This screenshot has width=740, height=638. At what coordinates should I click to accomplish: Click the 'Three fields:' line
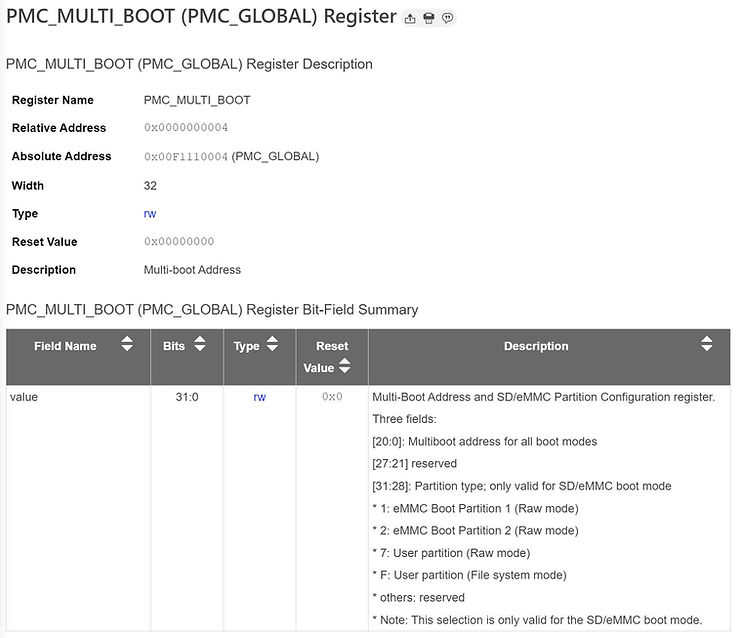[x=404, y=419]
